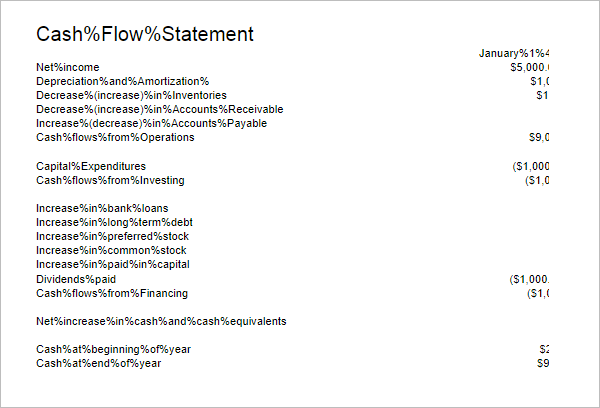Click the Depreciation%and%Amortization% label
600x408 pixels.
tap(122, 82)
